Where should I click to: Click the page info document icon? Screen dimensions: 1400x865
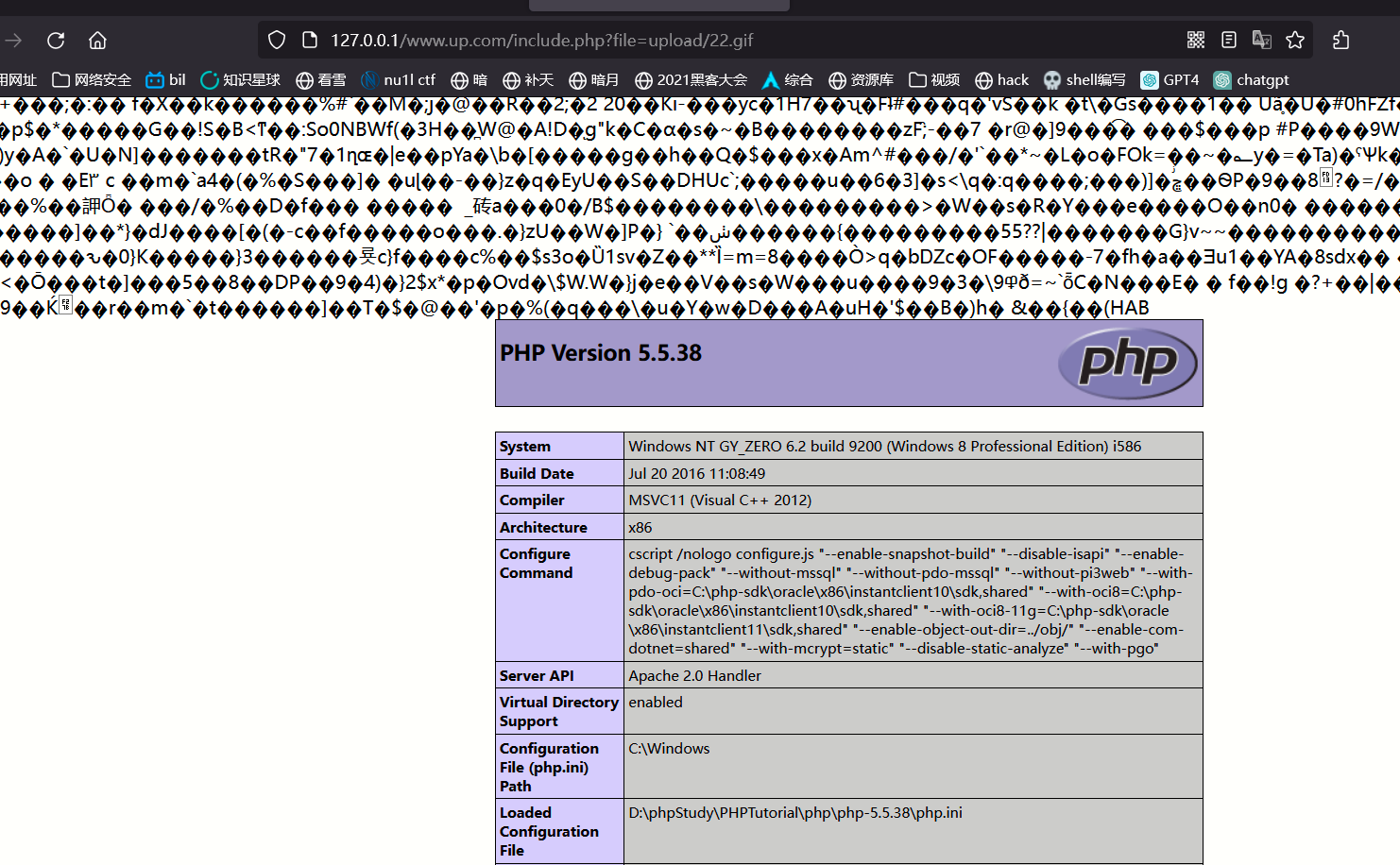[309, 40]
